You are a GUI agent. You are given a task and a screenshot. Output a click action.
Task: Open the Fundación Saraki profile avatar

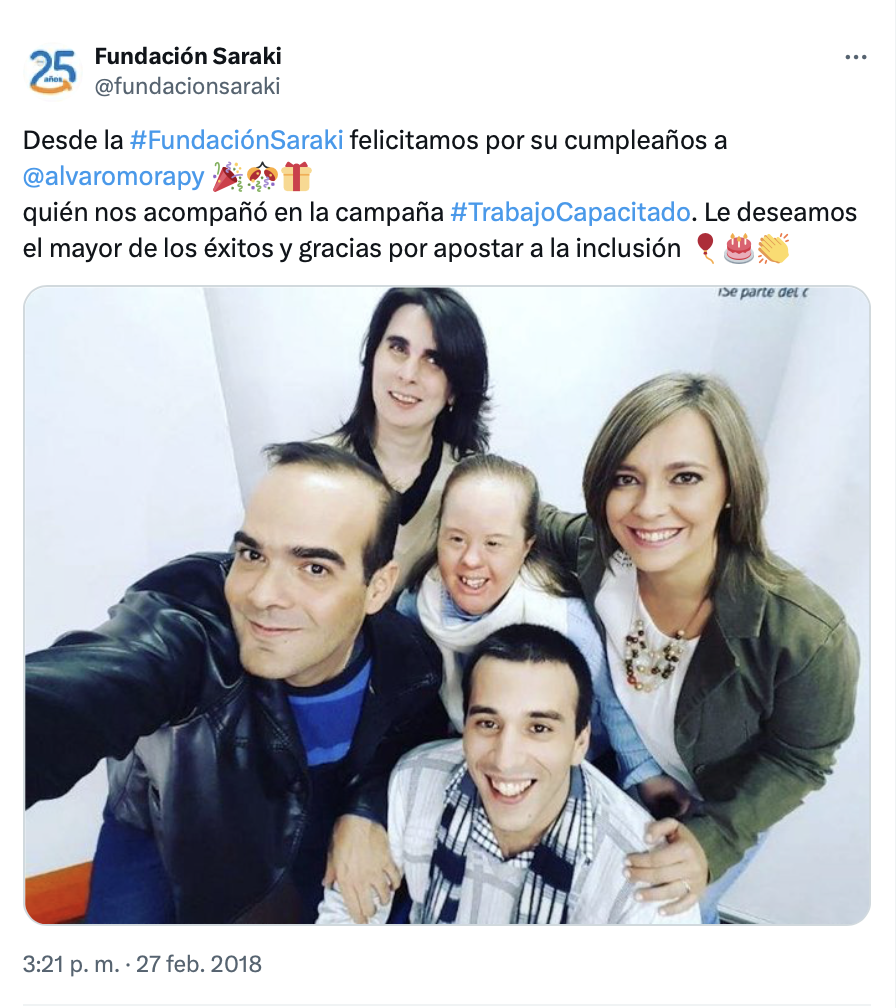[x=53, y=71]
